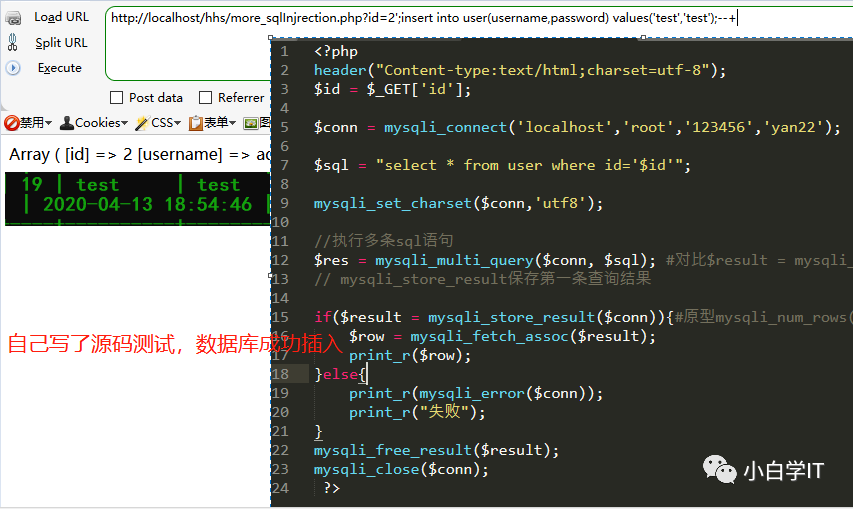Image resolution: width=853 pixels, height=509 pixels.
Task: Click 'mysqli_set_charset' on line 9
Action: point(393,203)
